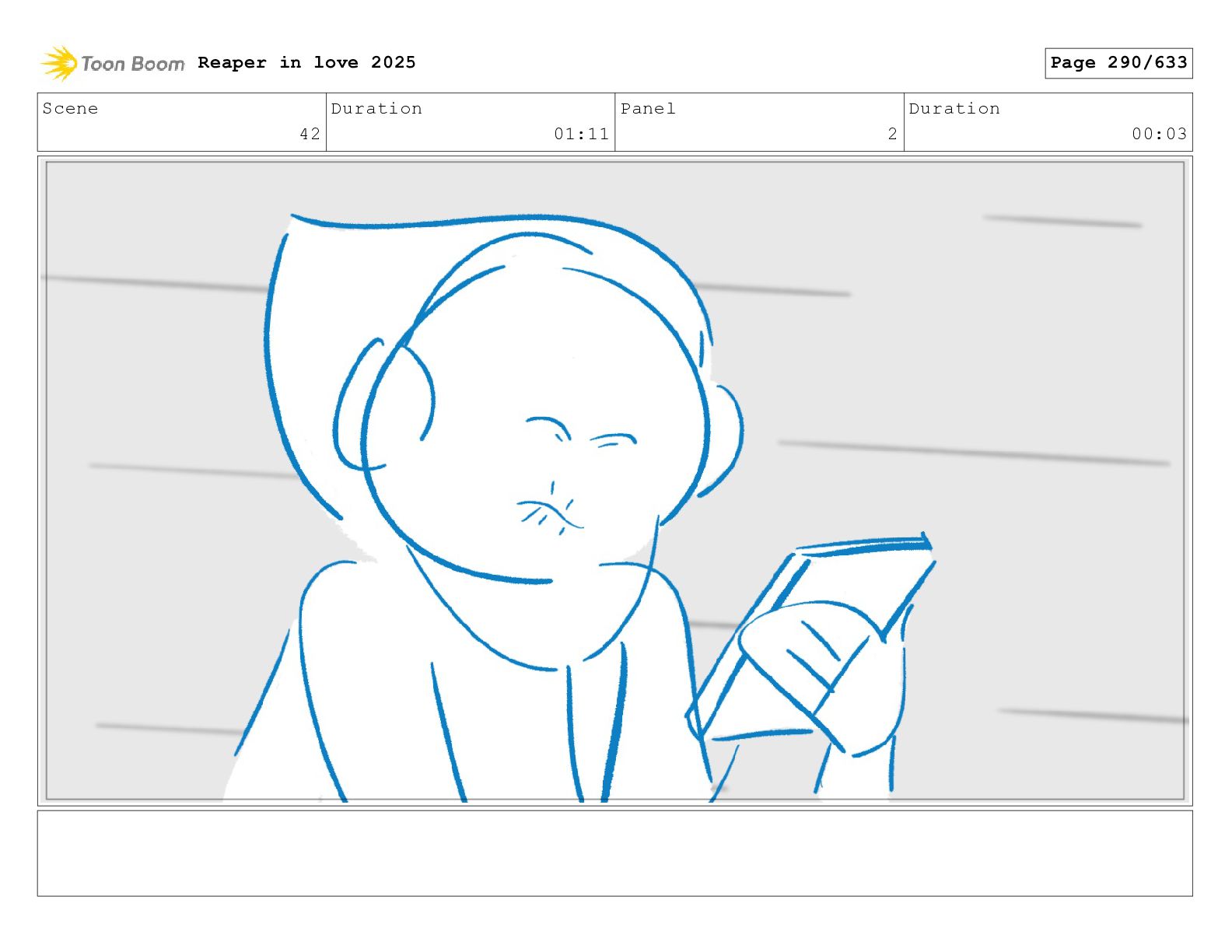
Task: Click the 'Toon Boom' wordmark text
Action: click(133, 64)
